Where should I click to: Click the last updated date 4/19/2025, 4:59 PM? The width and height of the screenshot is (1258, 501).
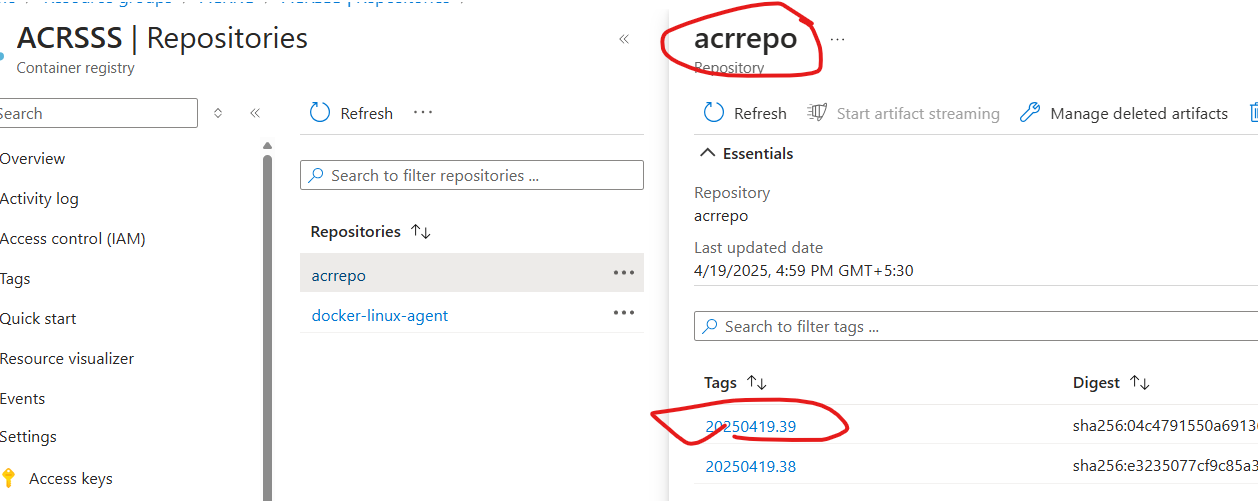(x=804, y=270)
